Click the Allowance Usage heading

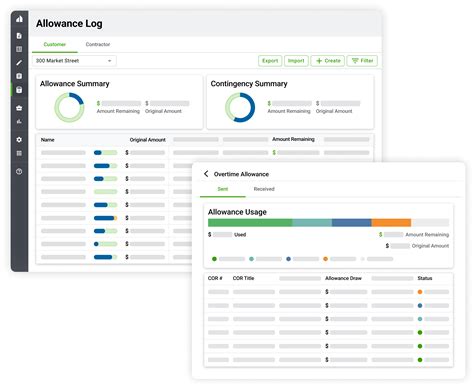[237, 212]
